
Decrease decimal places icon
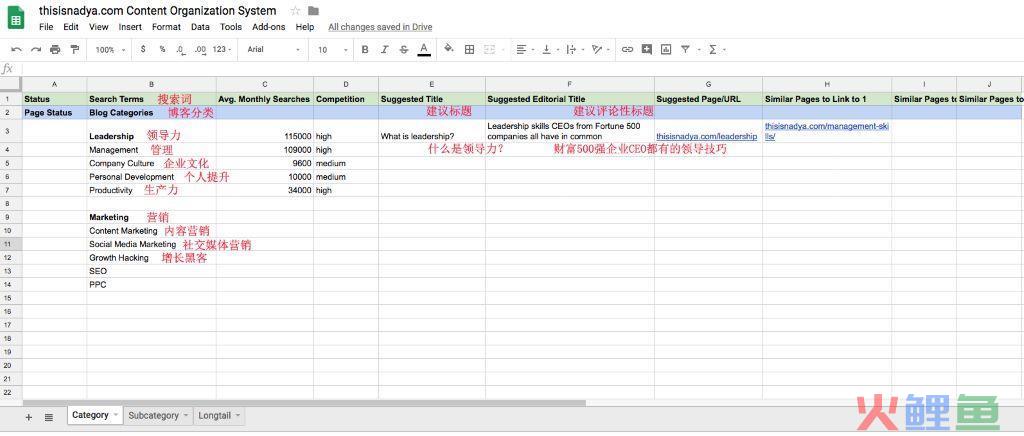[180, 50]
